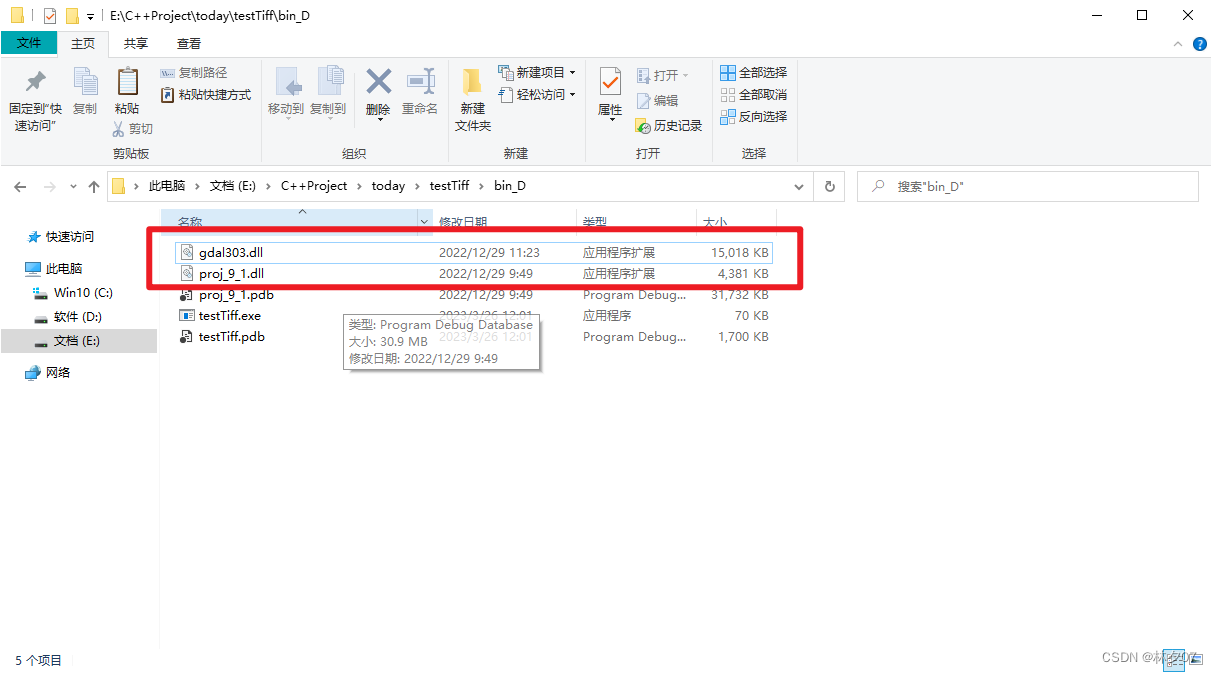Click Invert Selection (反向选择)
Image resolution: width=1212 pixels, height=673 pixels.
754,117
